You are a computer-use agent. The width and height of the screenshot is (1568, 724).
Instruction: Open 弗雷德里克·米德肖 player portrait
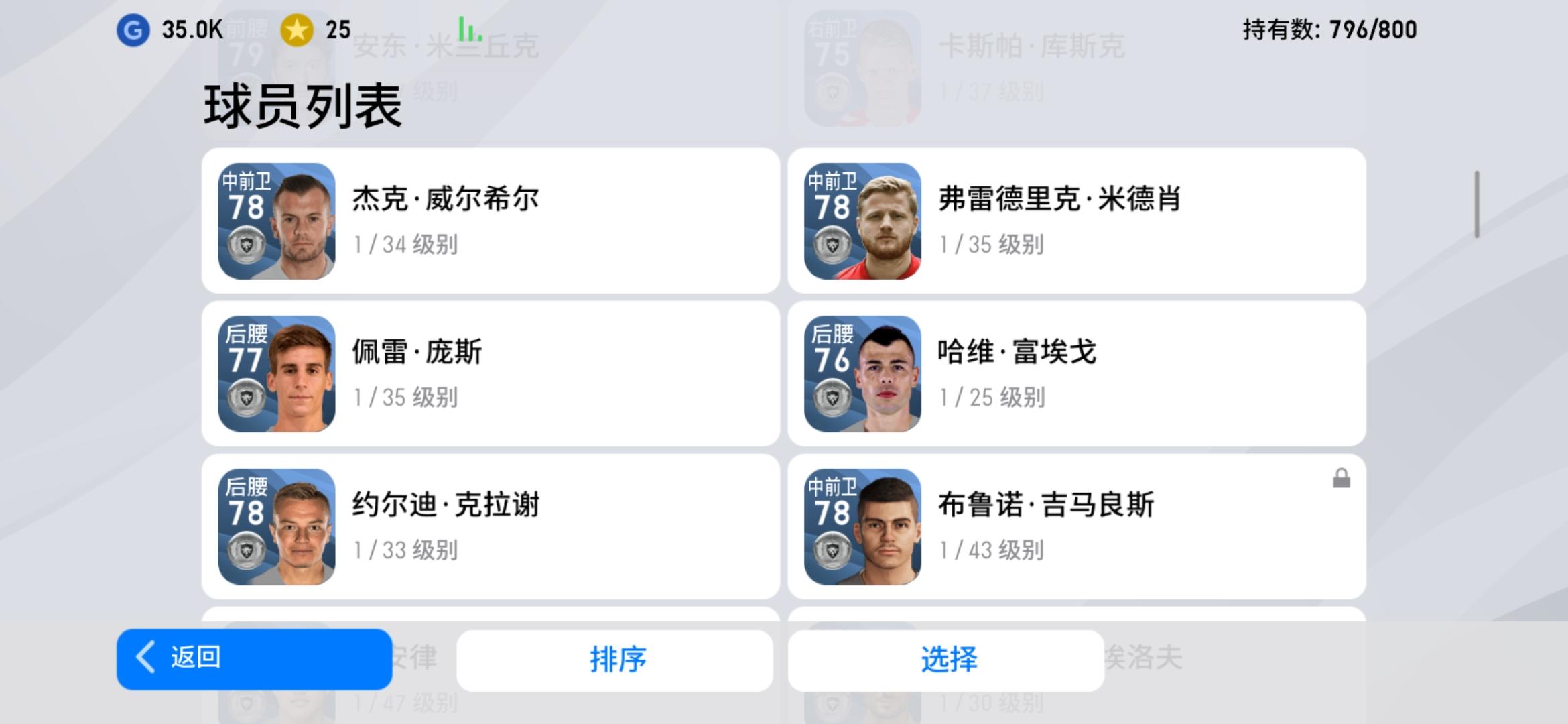862,221
